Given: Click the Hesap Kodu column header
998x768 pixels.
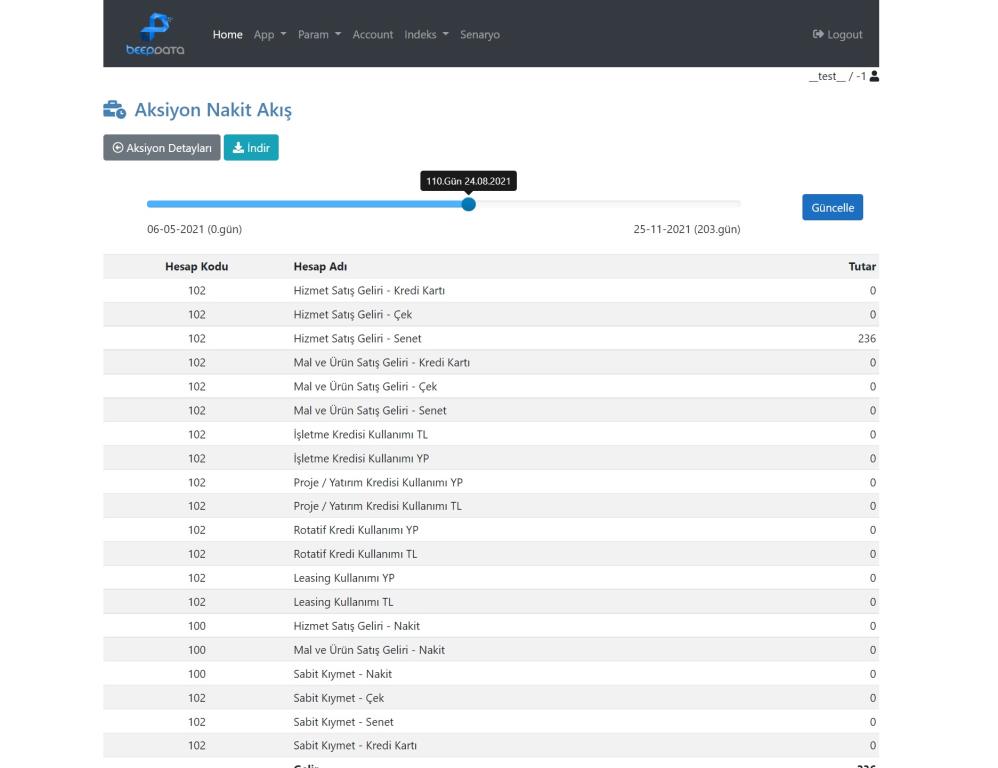Looking at the screenshot, I should click(197, 267).
